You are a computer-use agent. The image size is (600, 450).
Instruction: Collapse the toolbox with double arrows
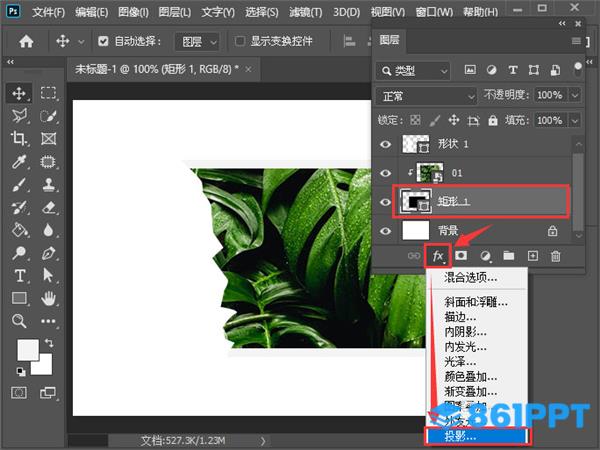coord(10,62)
